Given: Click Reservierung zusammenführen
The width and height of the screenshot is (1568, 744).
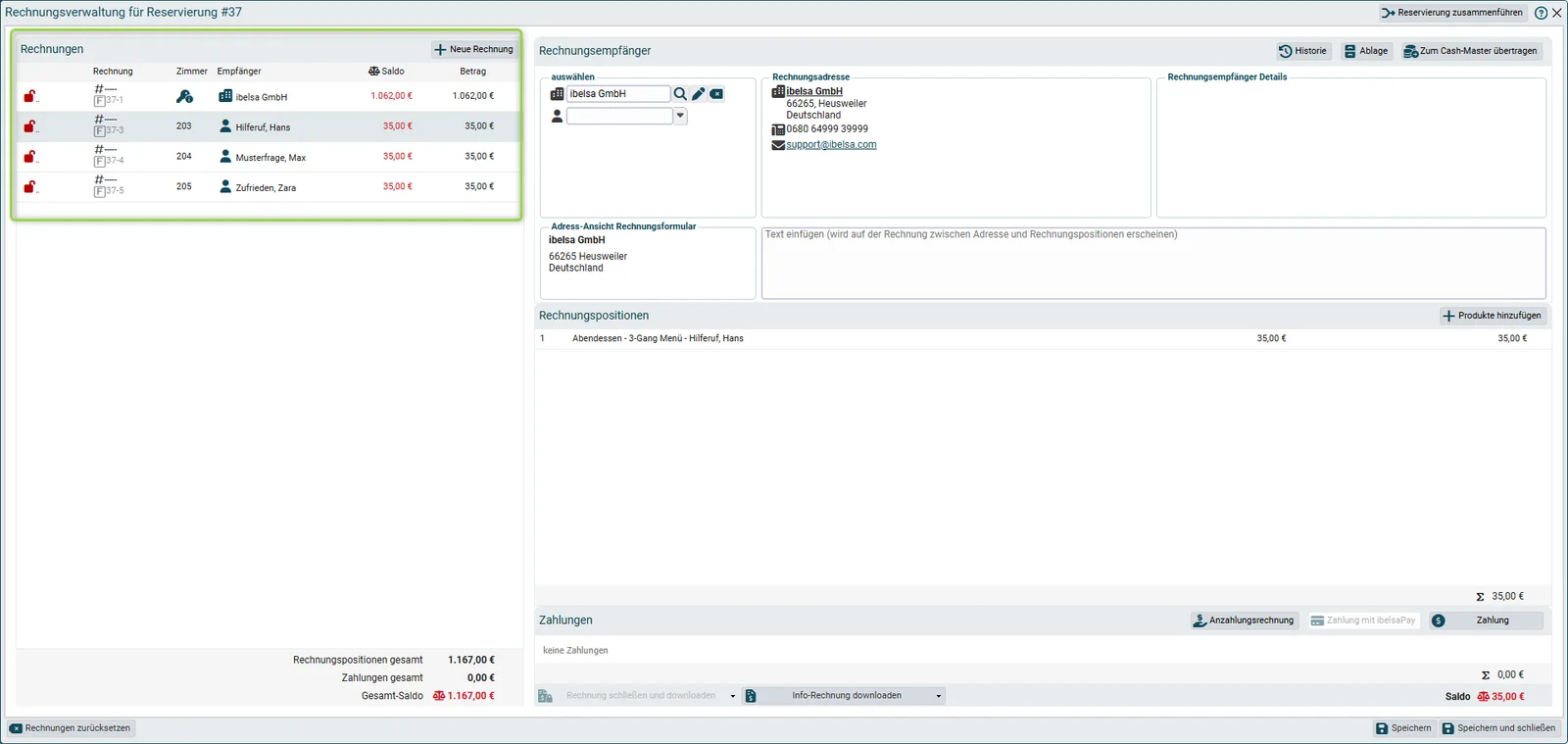Looking at the screenshot, I should [x=1452, y=13].
